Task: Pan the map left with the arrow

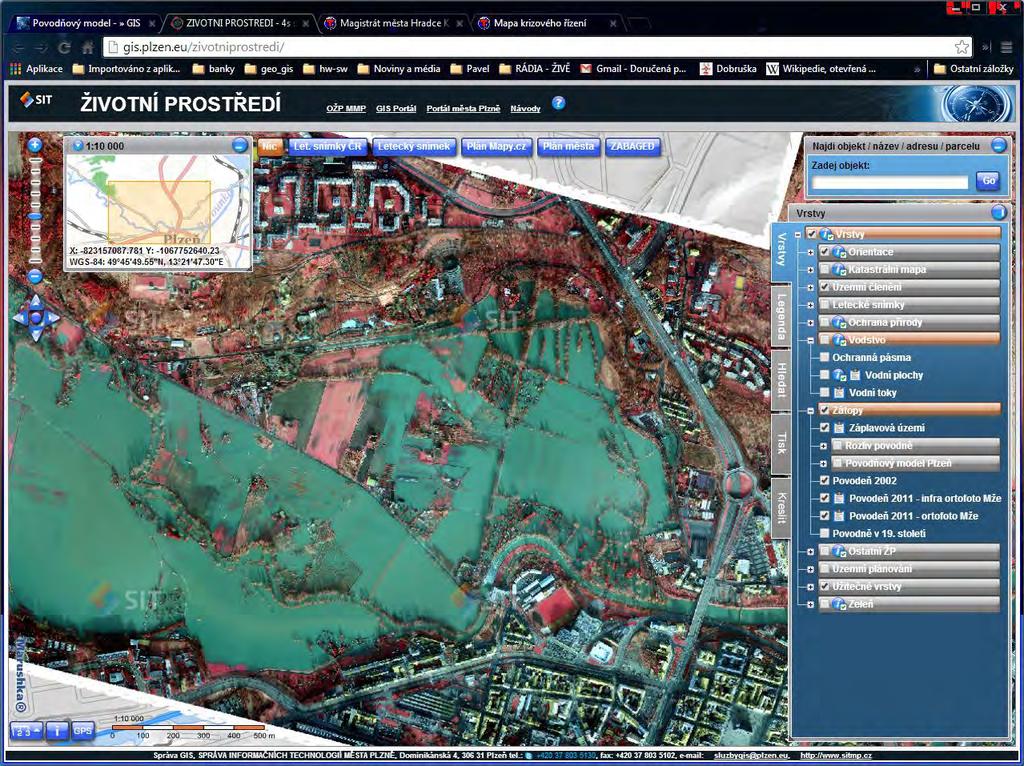Action: pyautogui.click(x=20, y=318)
